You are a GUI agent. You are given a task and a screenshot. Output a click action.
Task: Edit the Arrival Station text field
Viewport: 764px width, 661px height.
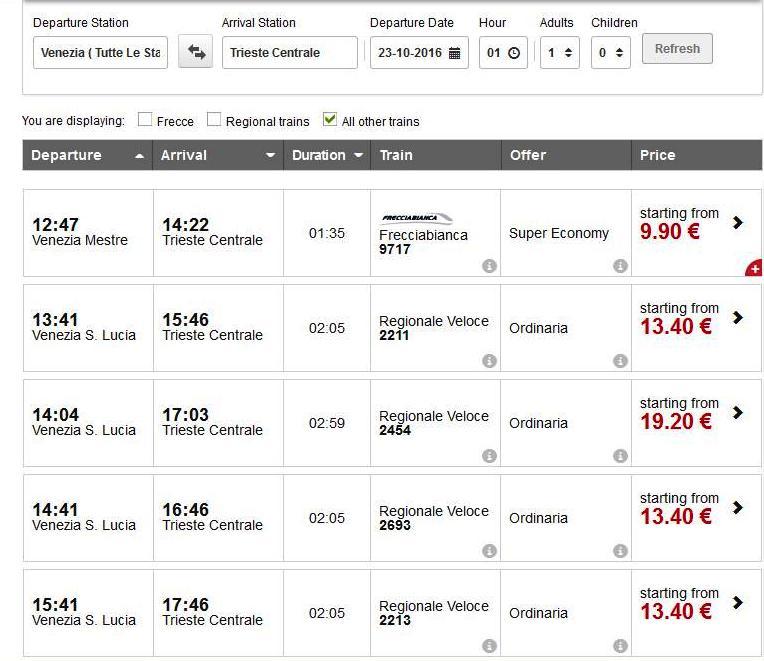289,53
